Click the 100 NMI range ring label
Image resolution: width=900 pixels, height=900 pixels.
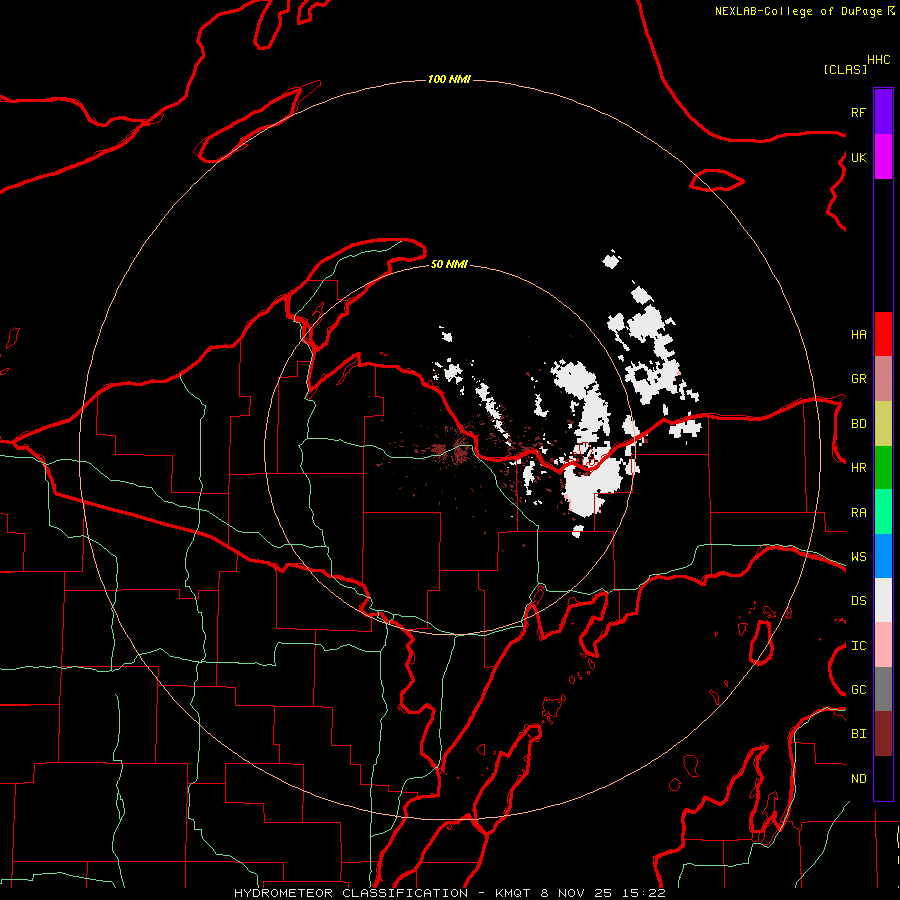tap(449, 79)
